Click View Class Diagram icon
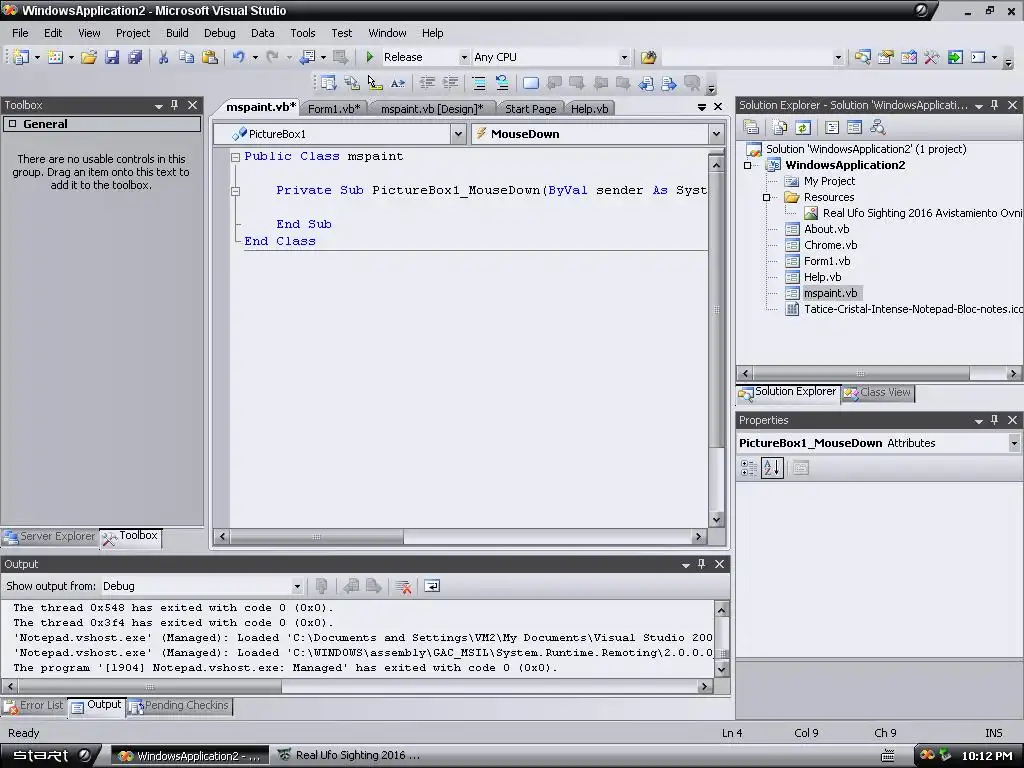Image resolution: width=1024 pixels, height=768 pixels. tap(878, 127)
